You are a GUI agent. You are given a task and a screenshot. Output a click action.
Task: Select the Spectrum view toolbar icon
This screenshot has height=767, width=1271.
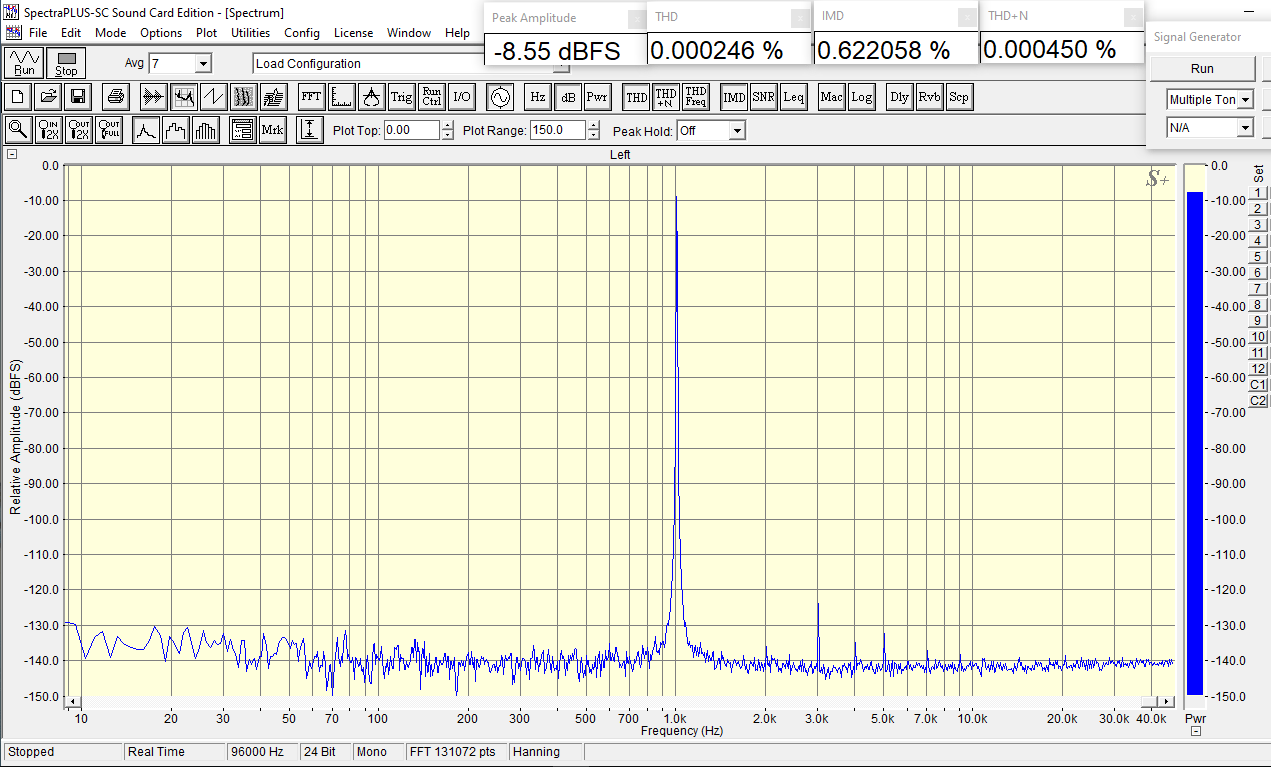coord(183,97)
